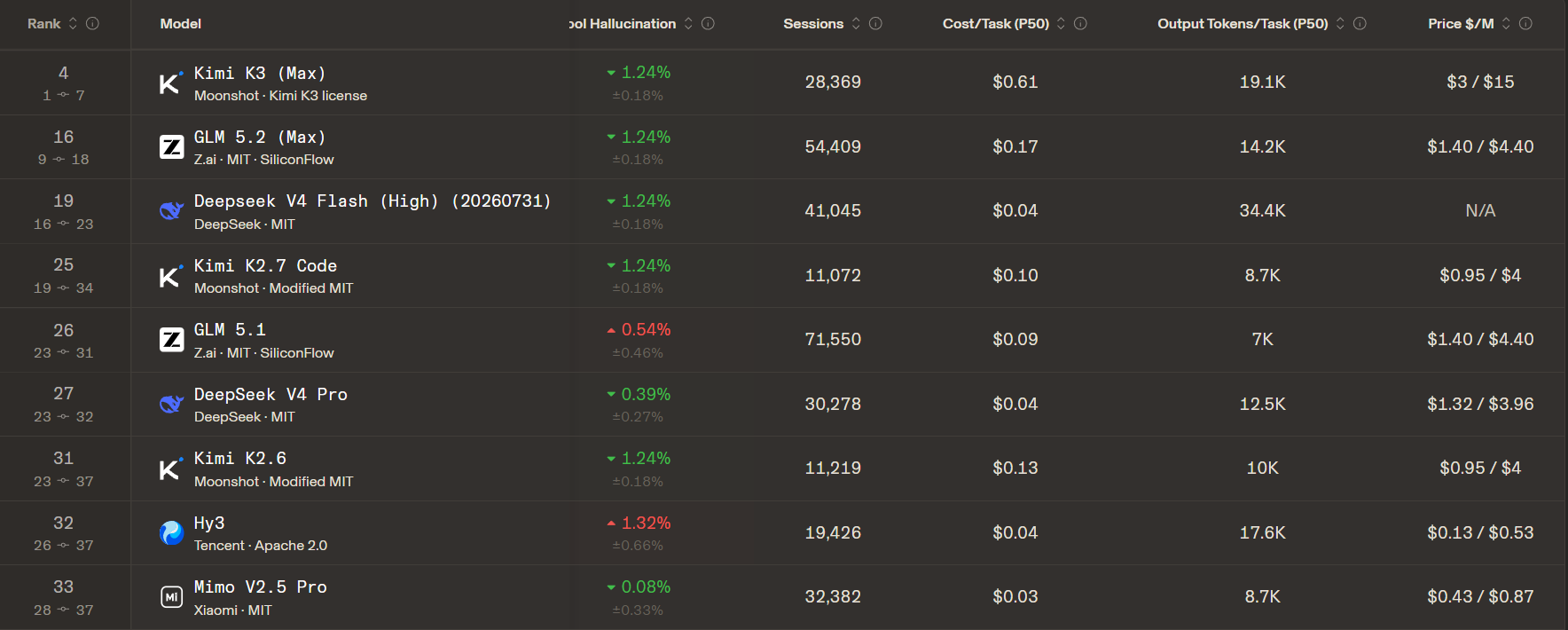
Task: Click output tokens value 34.4K
Action: point(1263,211)
